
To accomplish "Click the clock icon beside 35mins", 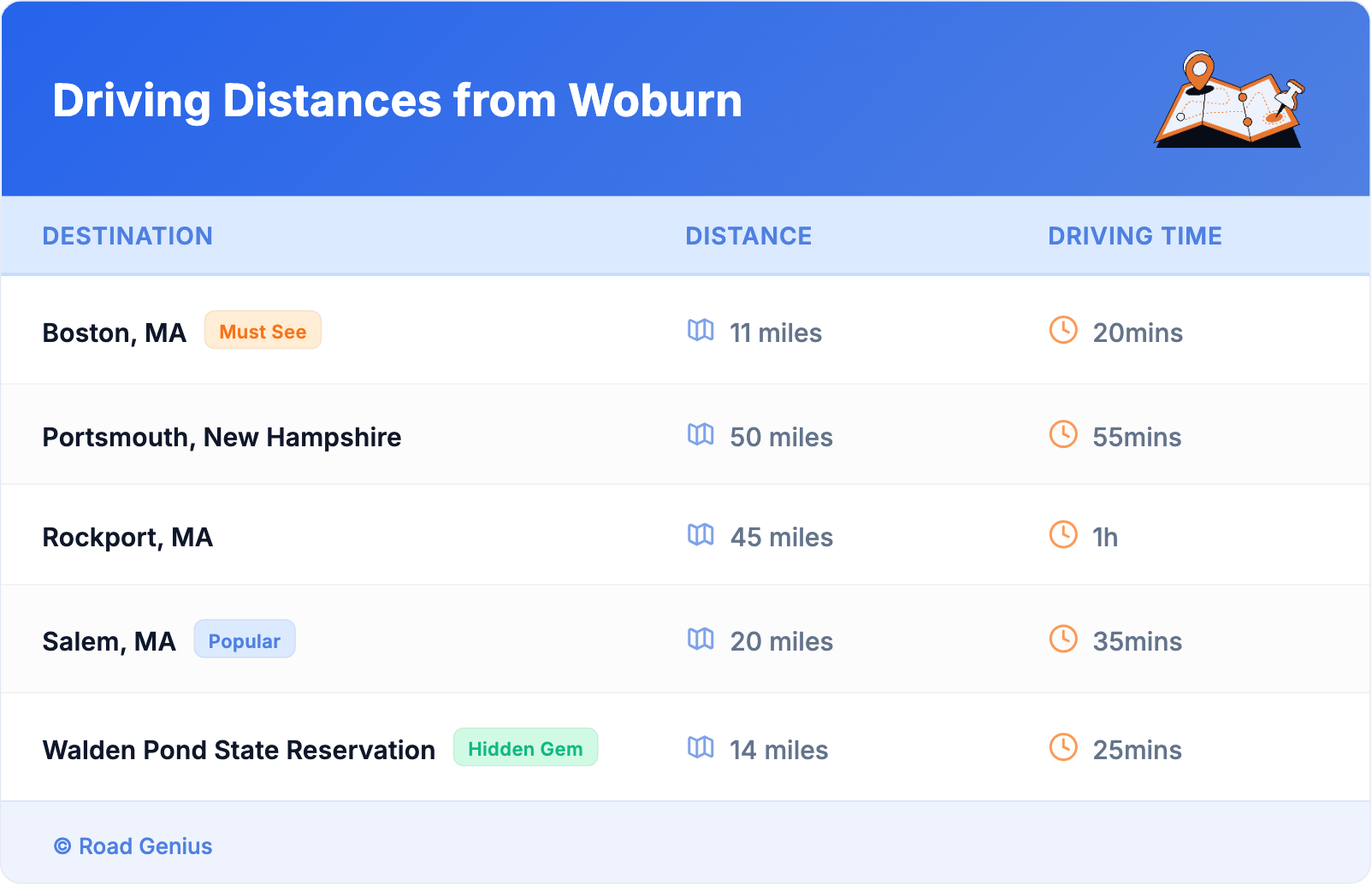I will pos(1063,639).
